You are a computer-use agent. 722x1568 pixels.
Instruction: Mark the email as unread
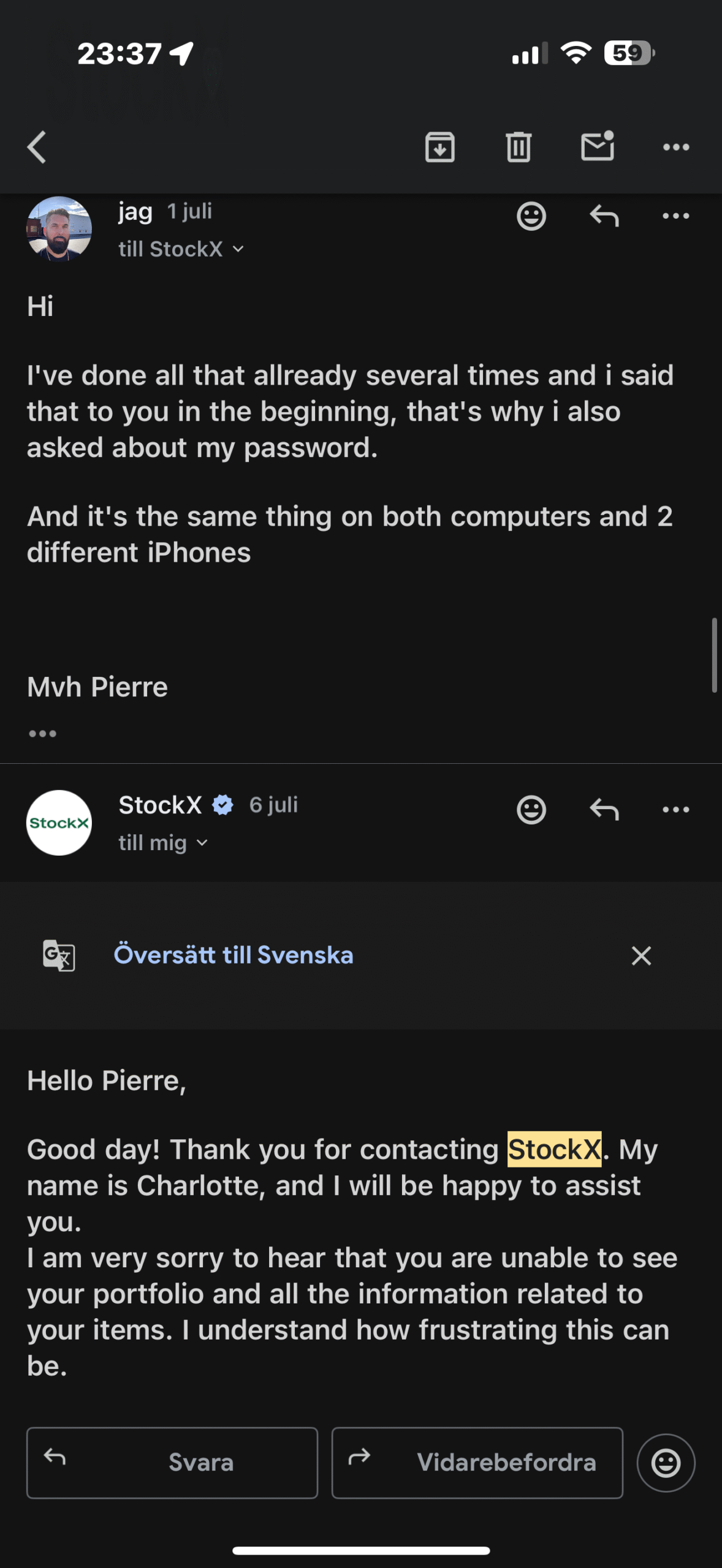tap(598, 146)
